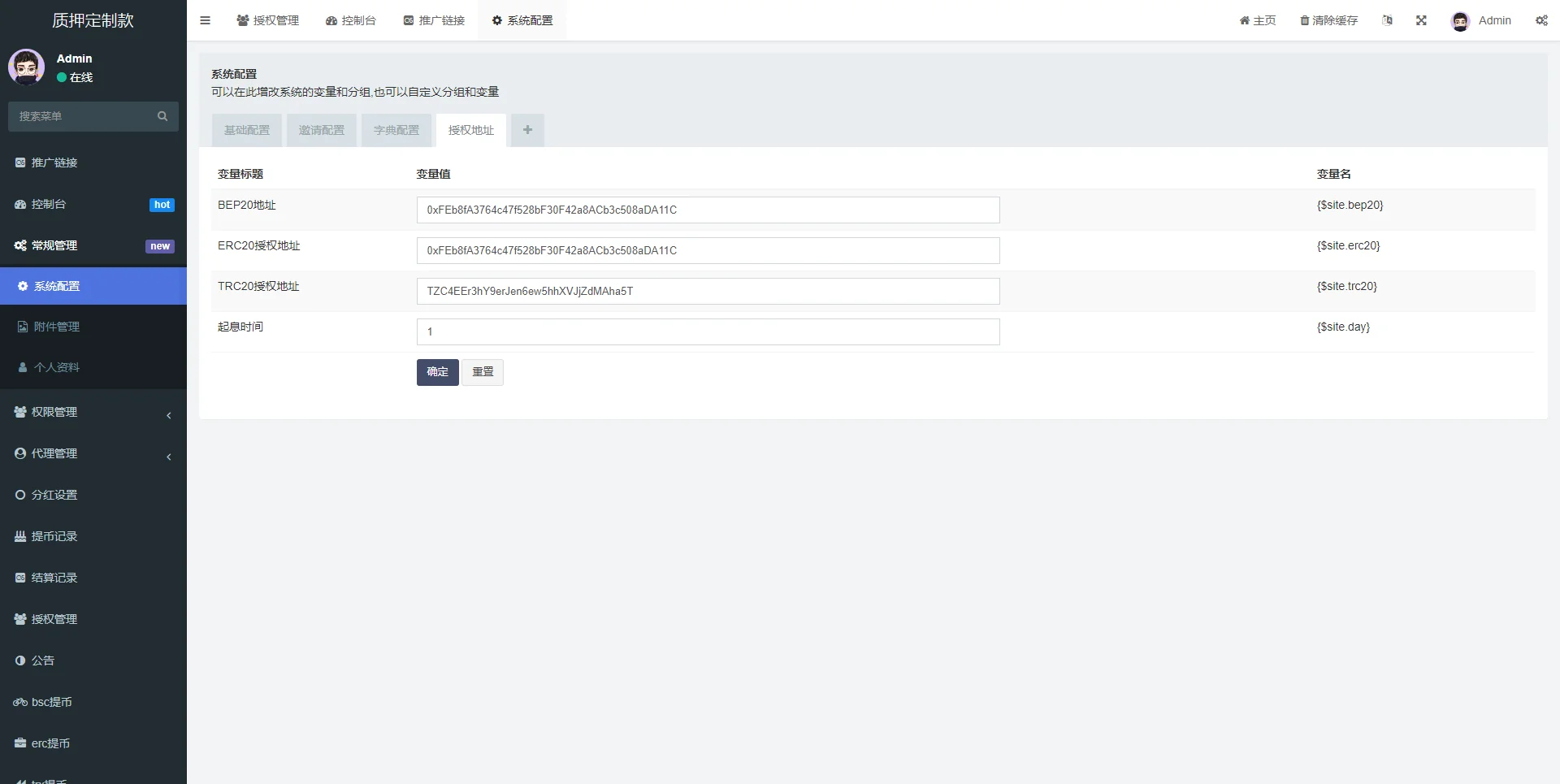This screenshot has width=1560, height=784.
Task: Click the Admin avatar in the sidebar
Action: [x=27, y=67]
